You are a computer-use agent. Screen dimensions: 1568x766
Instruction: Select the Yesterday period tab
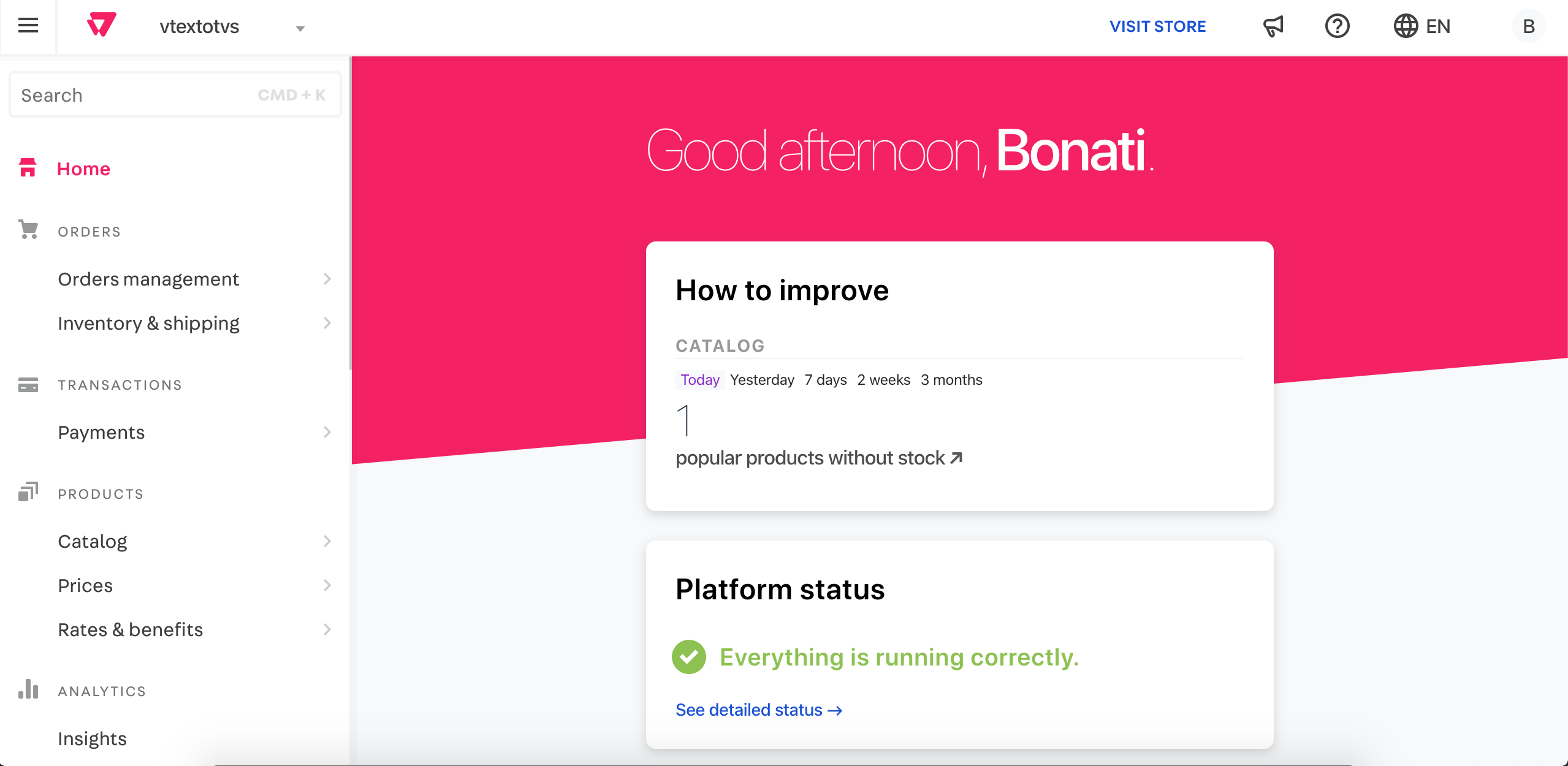point(762,380)
